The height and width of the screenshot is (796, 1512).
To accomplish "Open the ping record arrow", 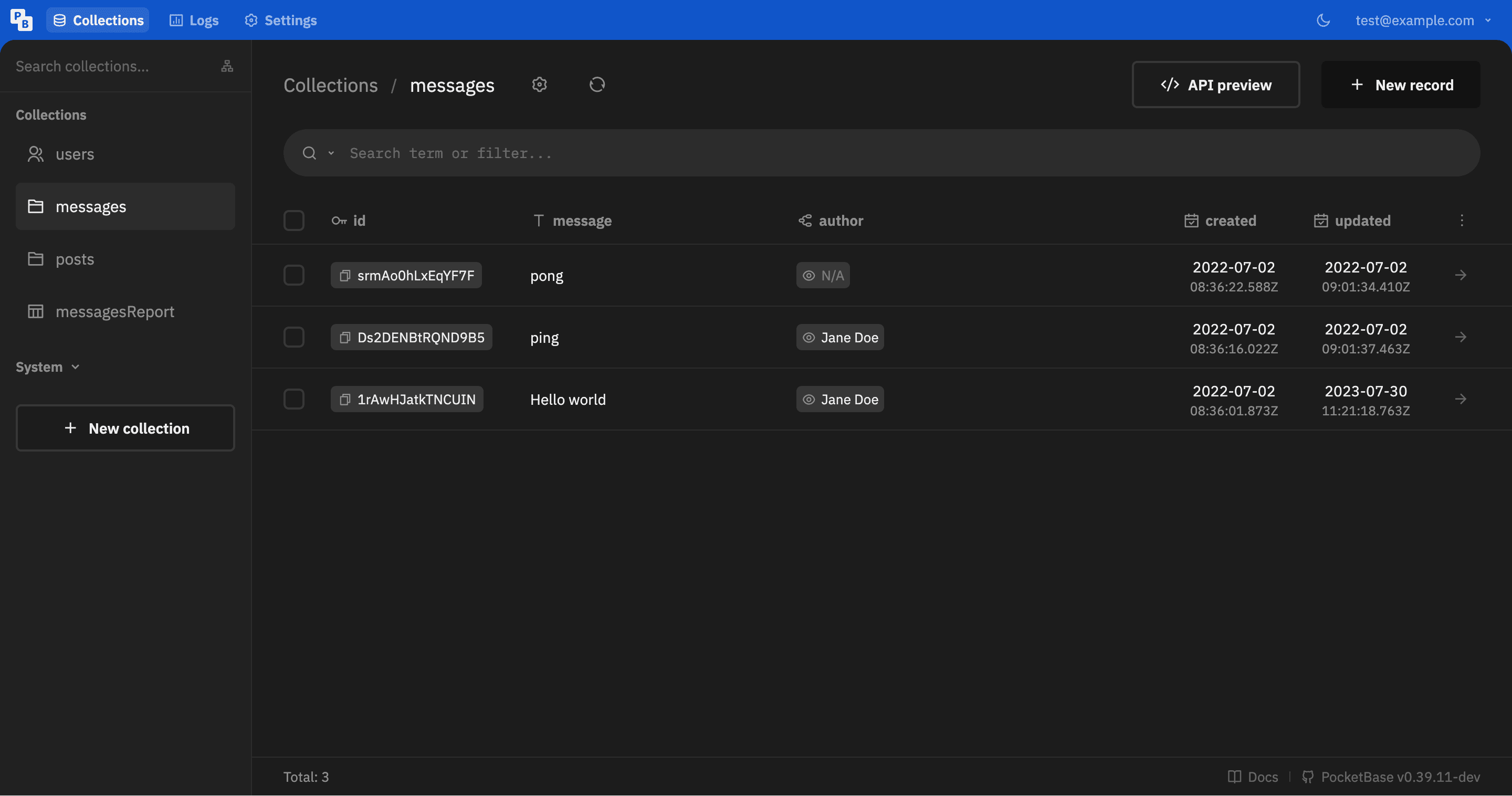I will click(1461, 337).
